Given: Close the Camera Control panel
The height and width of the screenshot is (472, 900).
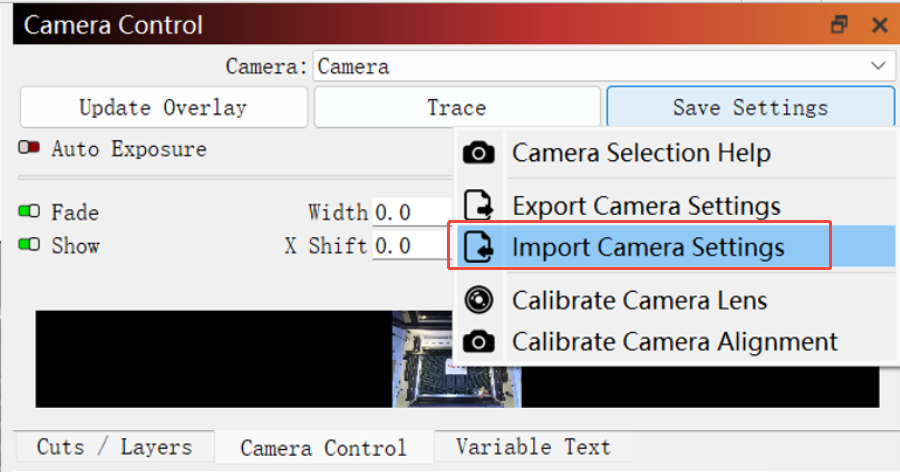Looking at the screenshot, I should 879,25.
